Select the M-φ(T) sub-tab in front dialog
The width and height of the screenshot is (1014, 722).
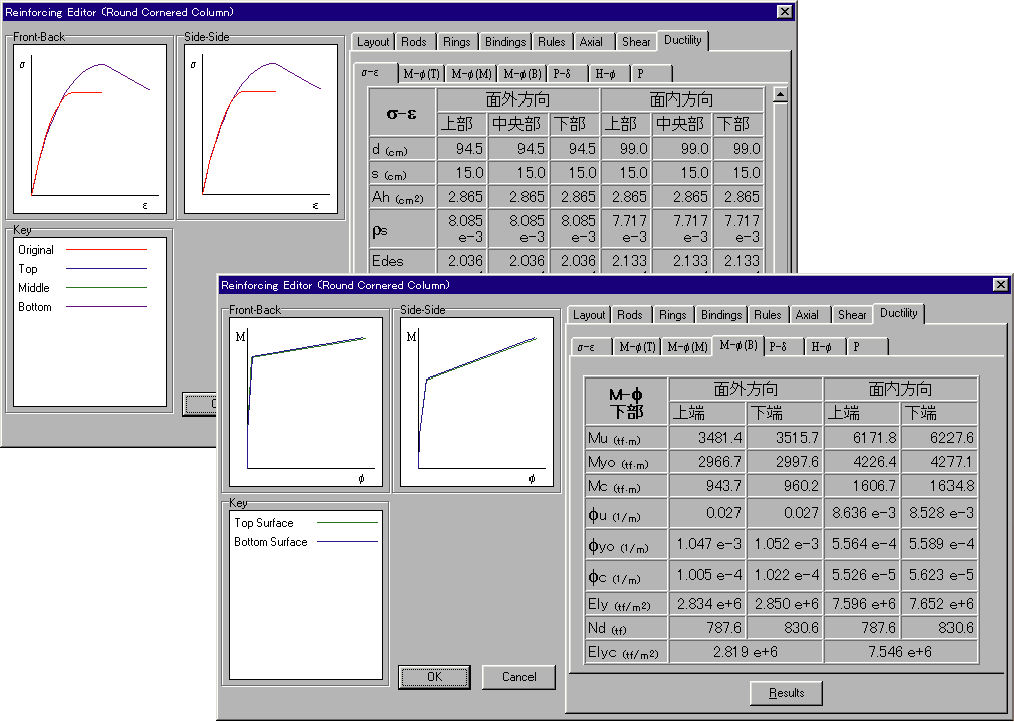pyautogui.click(x=637, y=347)
